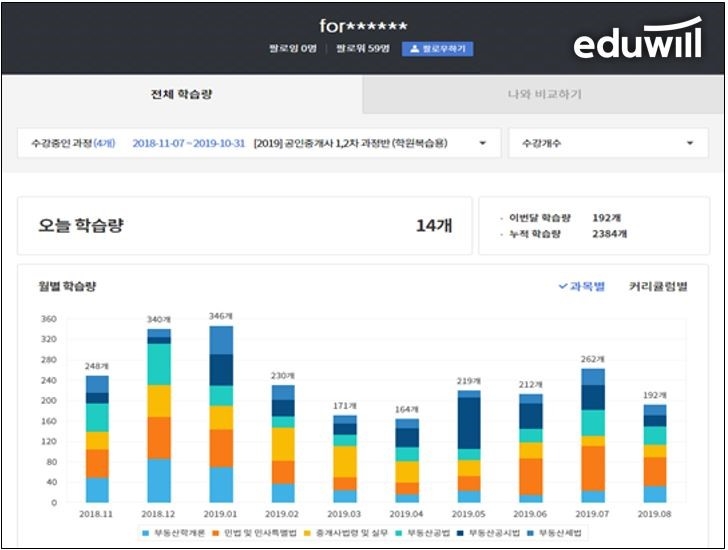This screenshot has width=728, height=550.
Task: Click the 팔로우하기 follow button
Action: pos(437,49)
